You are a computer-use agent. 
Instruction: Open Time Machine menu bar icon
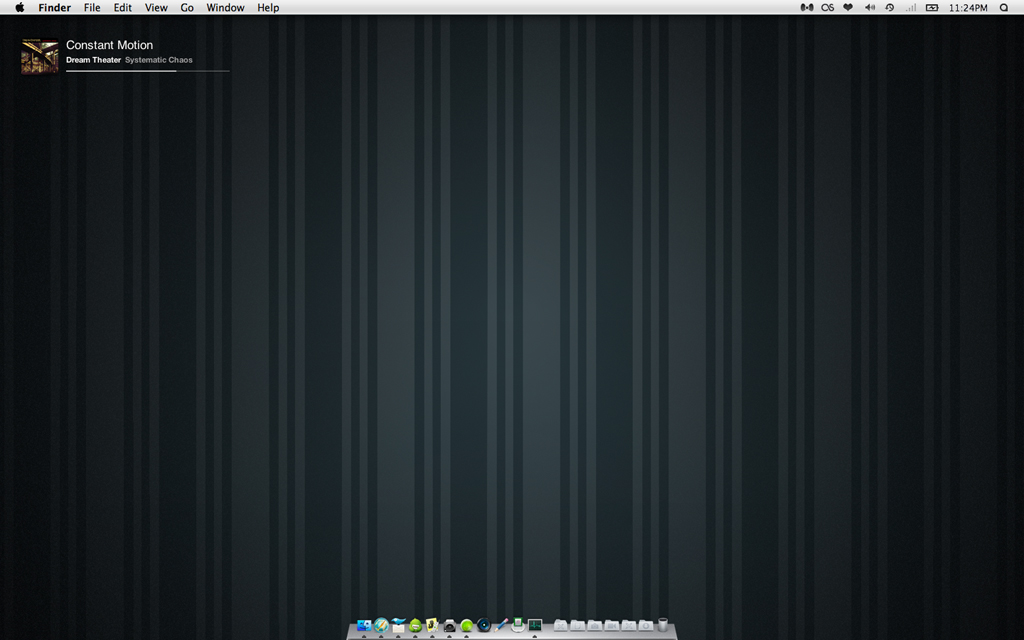(889, 8)
